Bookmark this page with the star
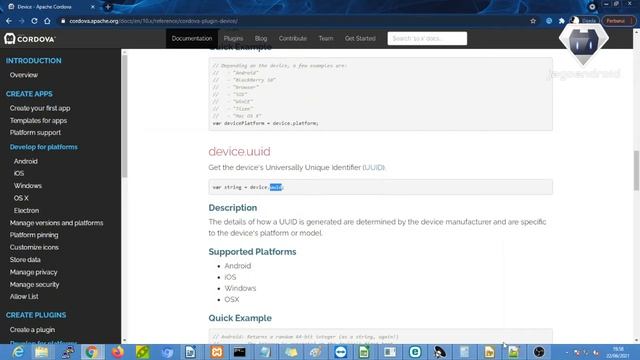The width and height of the screenshot is (640, 360). pos(533,21)
